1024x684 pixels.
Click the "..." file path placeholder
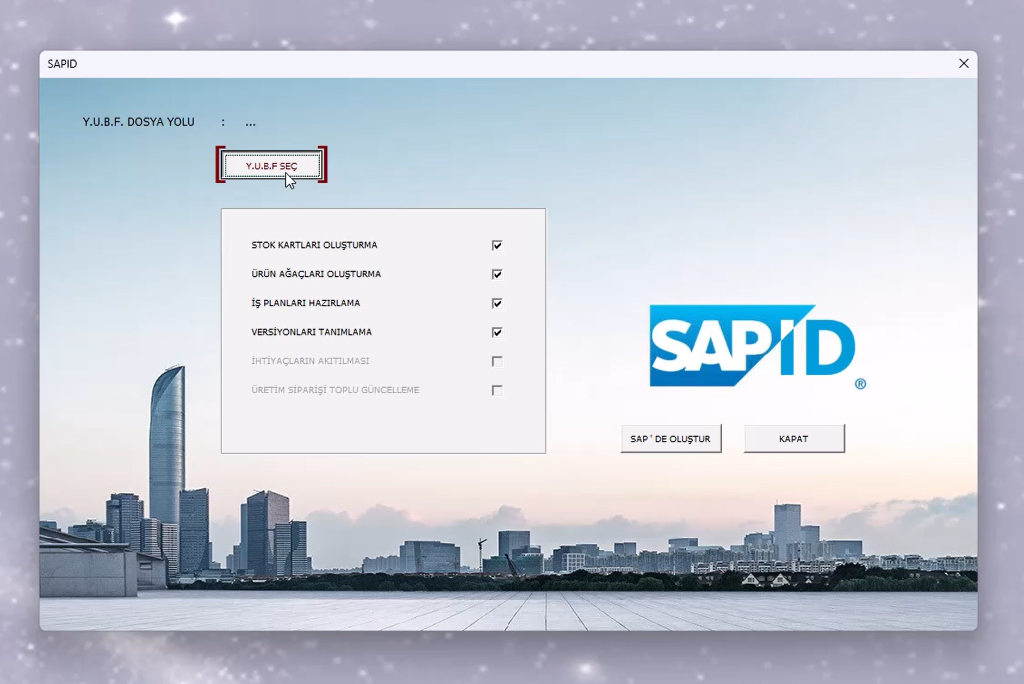[x=250, y=121]
